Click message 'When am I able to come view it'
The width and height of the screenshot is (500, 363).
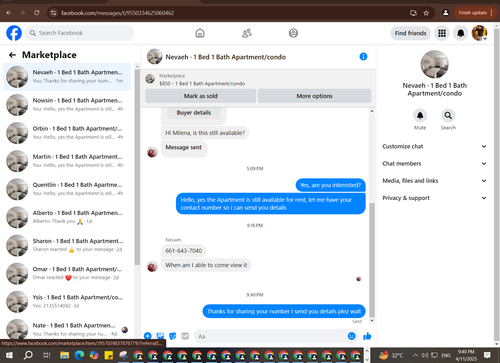click(206, 265)
